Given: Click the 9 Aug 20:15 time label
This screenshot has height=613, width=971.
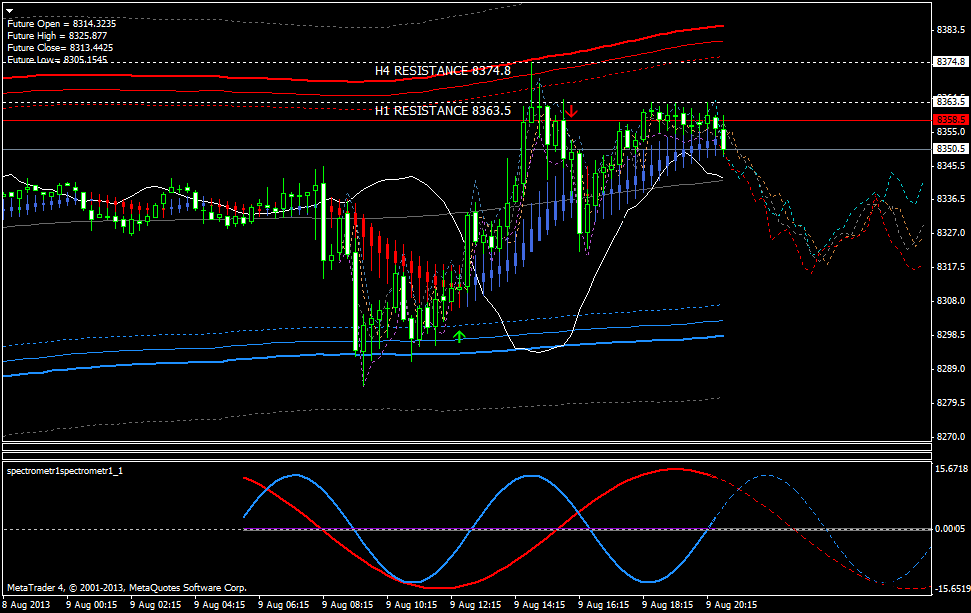Looking at the screenshot, I should pyautogui.click(x=731, y=604).
